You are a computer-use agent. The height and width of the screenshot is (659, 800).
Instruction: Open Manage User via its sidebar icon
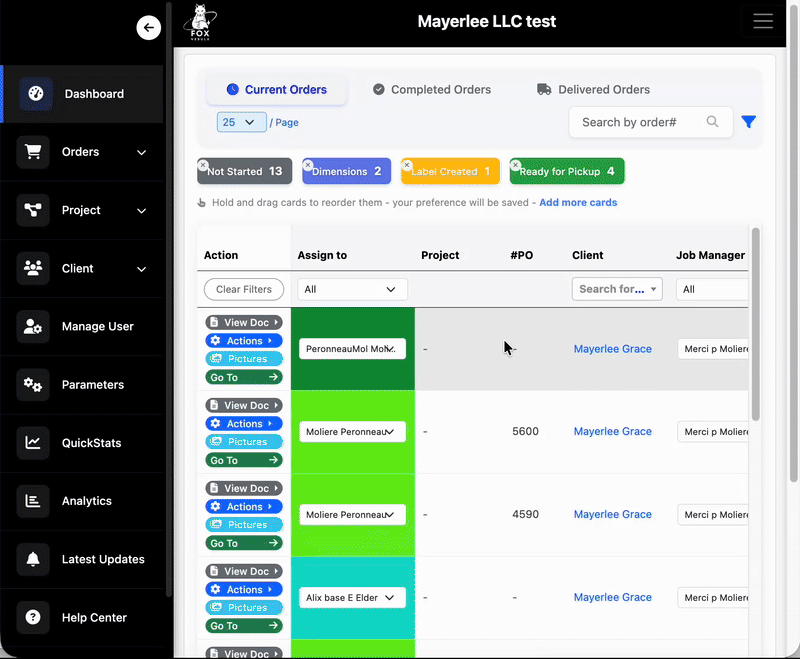[33, 326]
